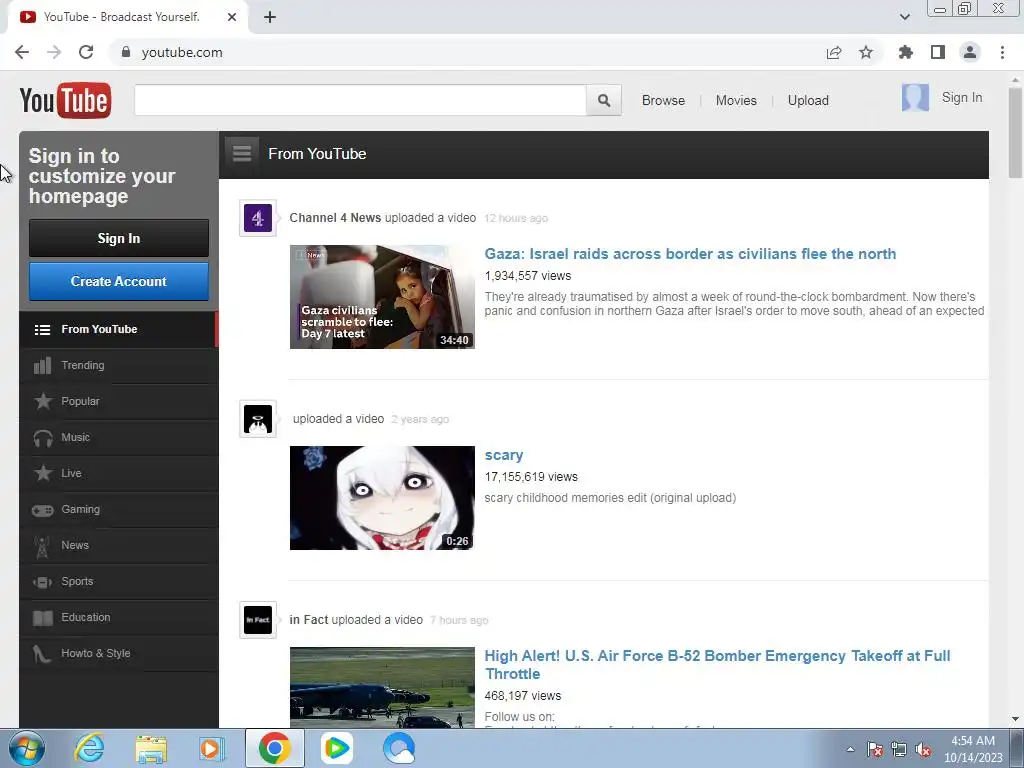The width and height of the screenshot is (1024, 768).
Task: Open Chrome three-dot menu
Action: [x=1002, y=52]
